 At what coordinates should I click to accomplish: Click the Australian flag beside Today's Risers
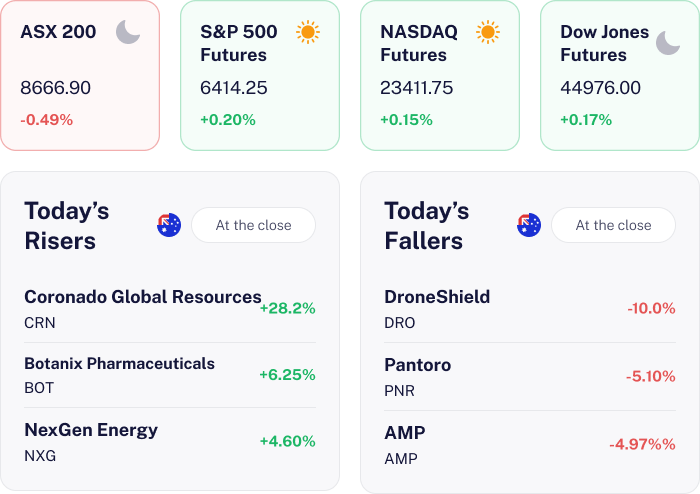[169, 225]
